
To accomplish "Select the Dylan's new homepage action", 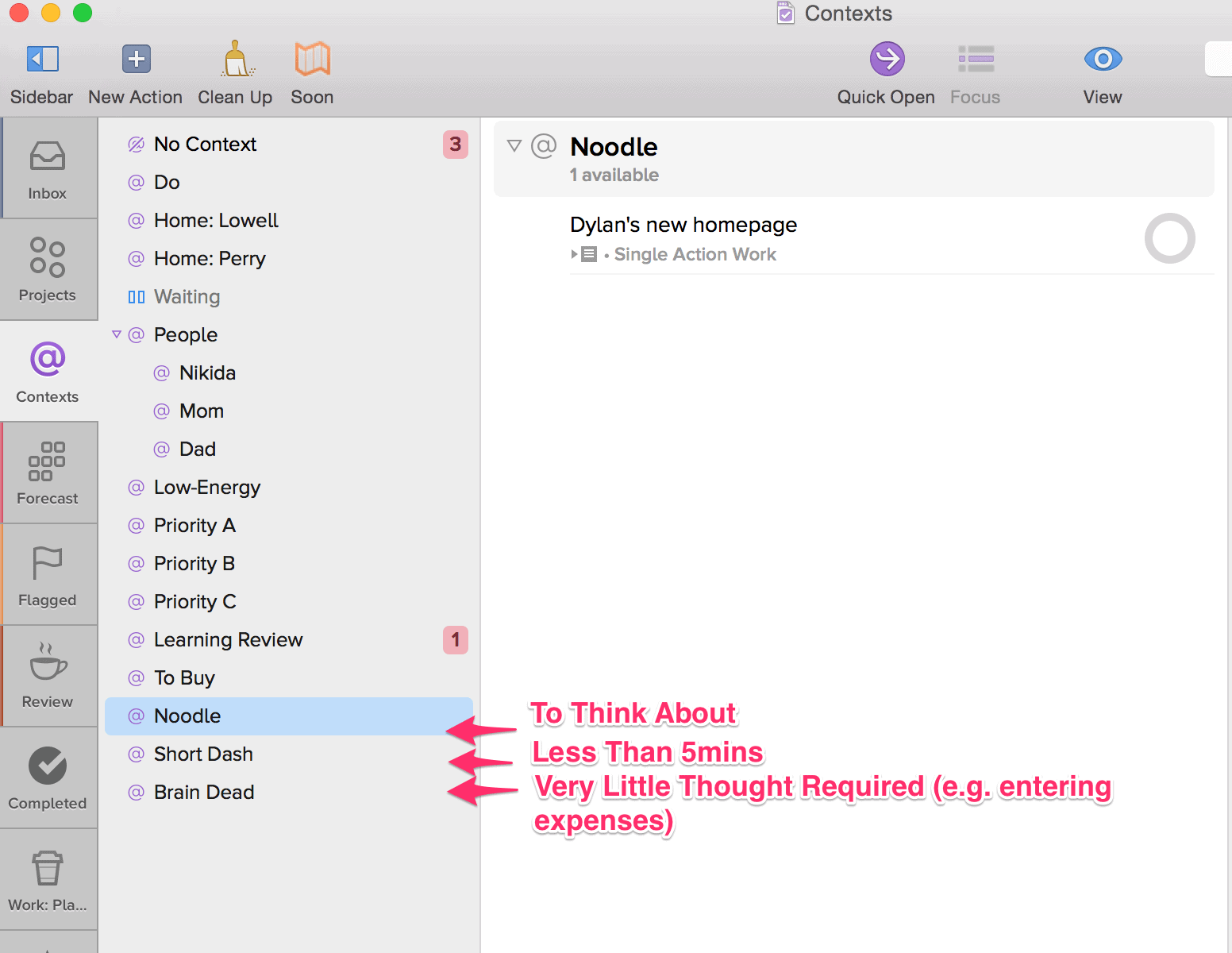I will click(683, 225).
